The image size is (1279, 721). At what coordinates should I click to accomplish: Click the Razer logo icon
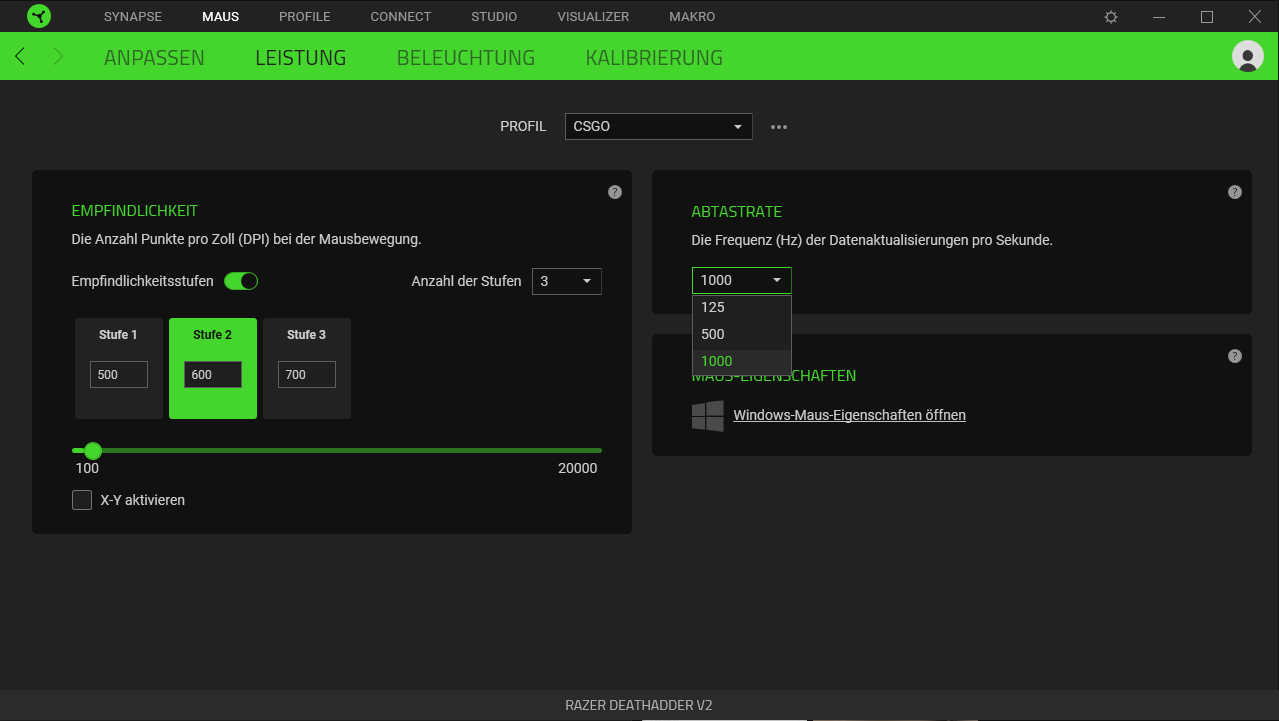click(39, 16)
